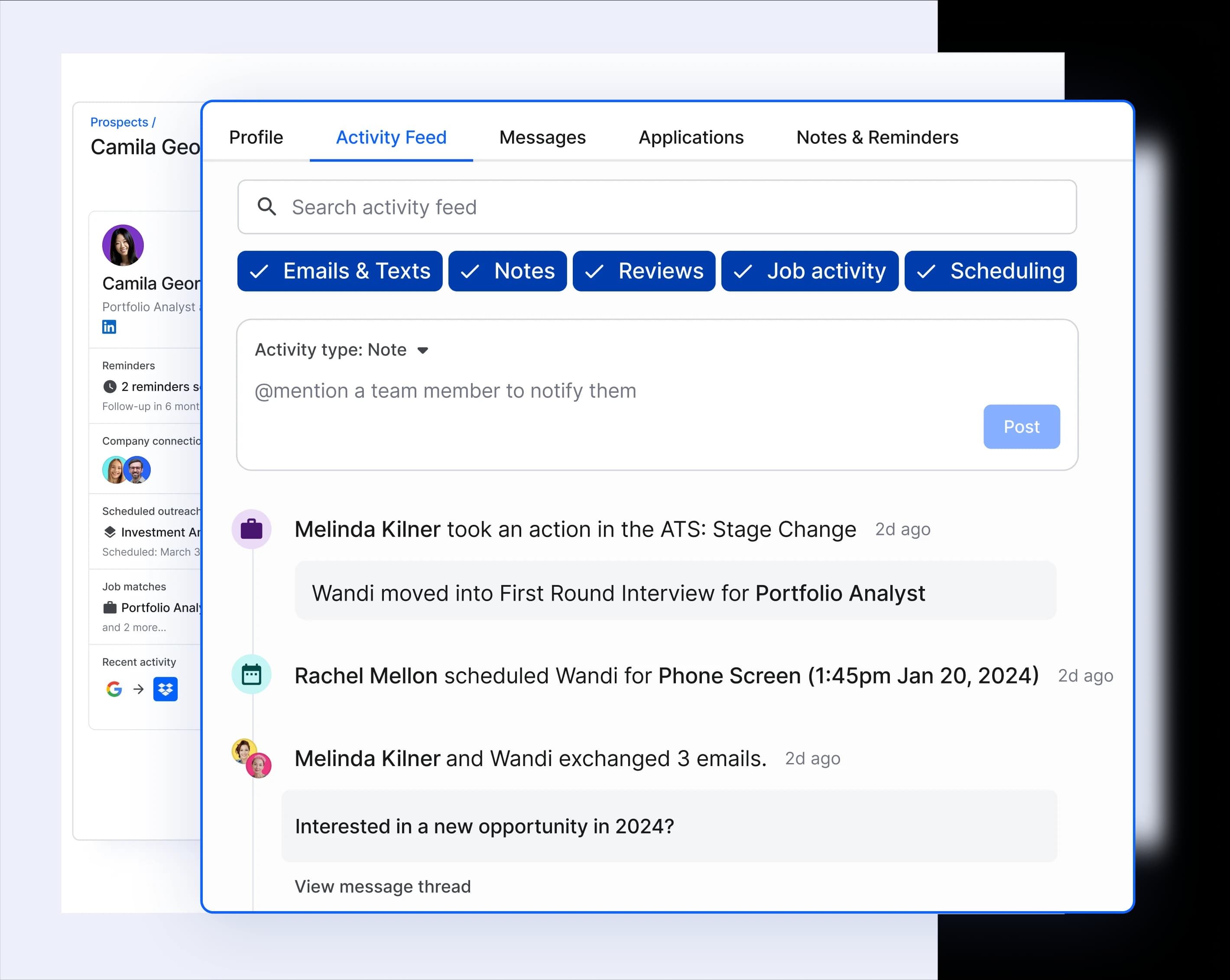Click the layers icon beside Investment outreach
This screenshot has width=1230, height=980.
pos(110,532)
